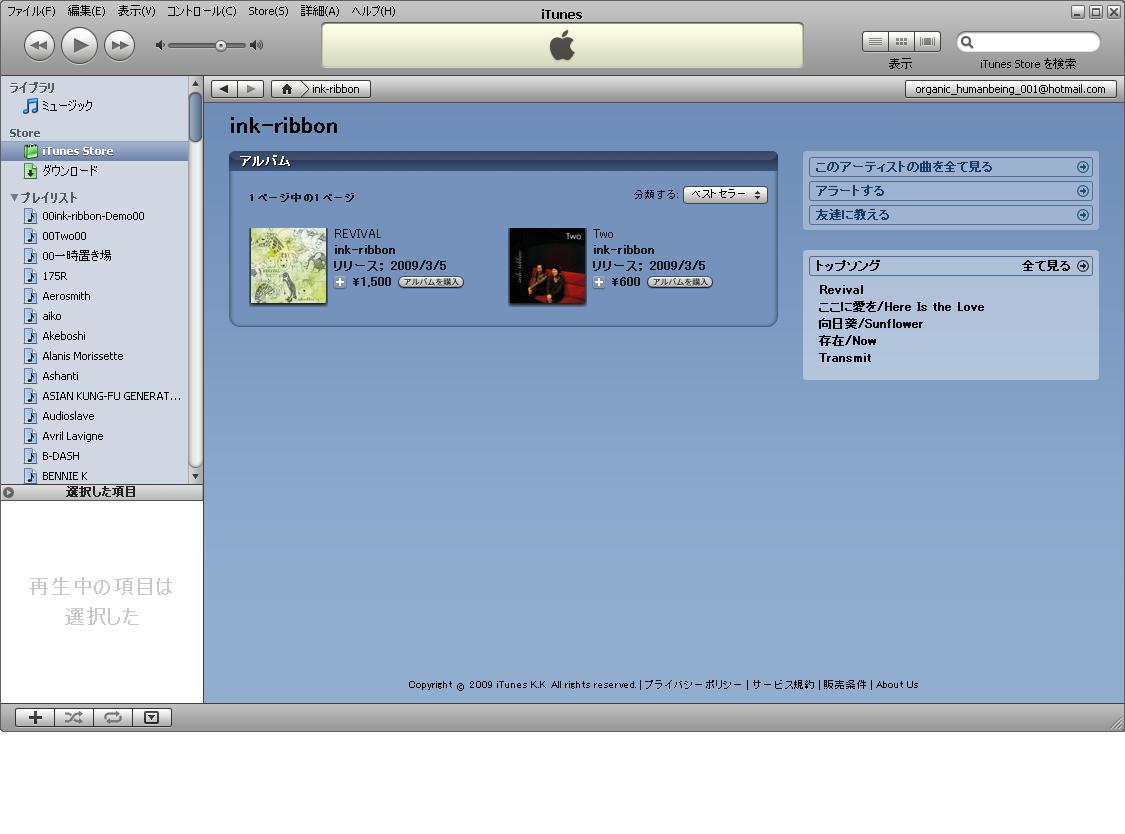
Task: Open the 表示(V) menu
Action: click(x=136, y=11)
